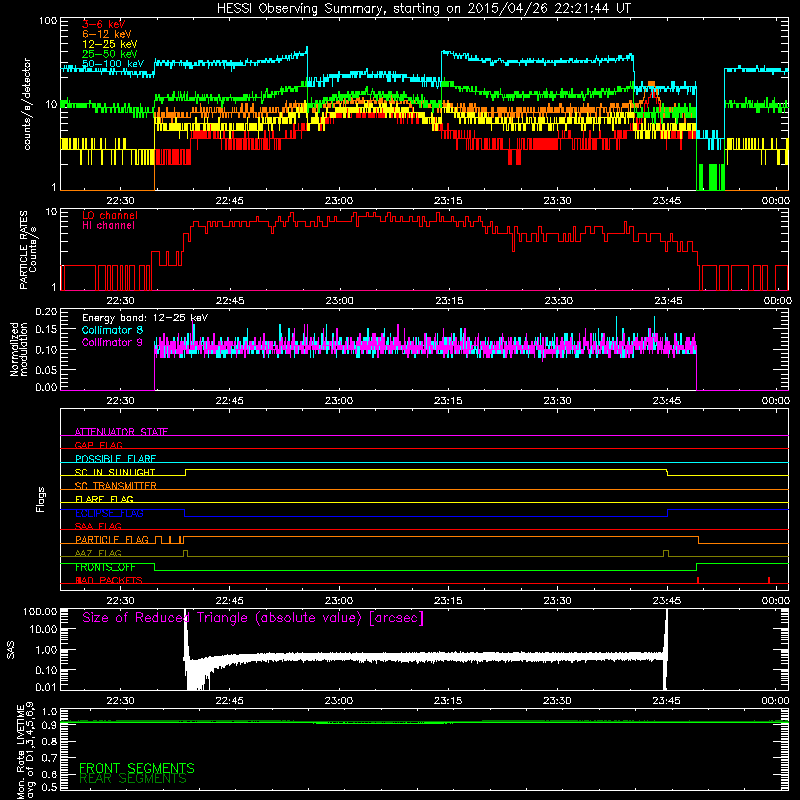
Task: Click the Energy band: 12-25 keV label
Action: (x=145, y=318)
